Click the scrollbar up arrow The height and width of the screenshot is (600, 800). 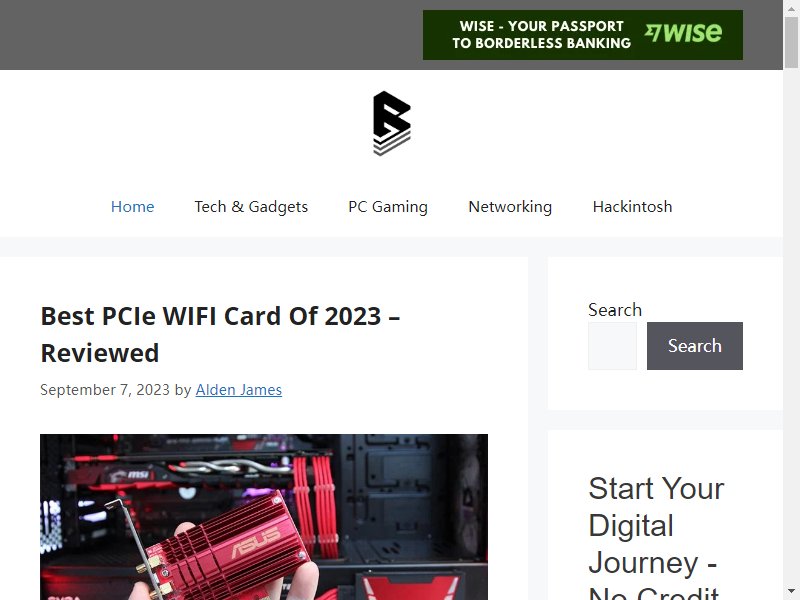(791, 8)
